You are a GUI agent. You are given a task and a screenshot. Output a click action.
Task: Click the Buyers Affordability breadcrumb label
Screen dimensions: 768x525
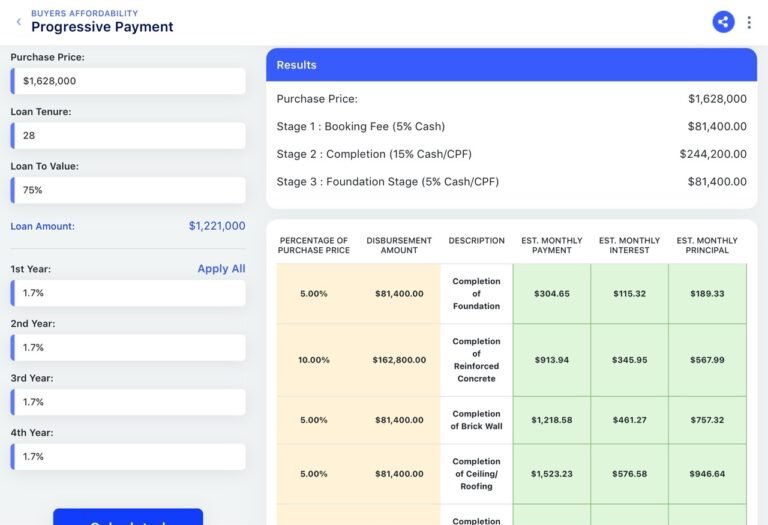click(84, 13)
